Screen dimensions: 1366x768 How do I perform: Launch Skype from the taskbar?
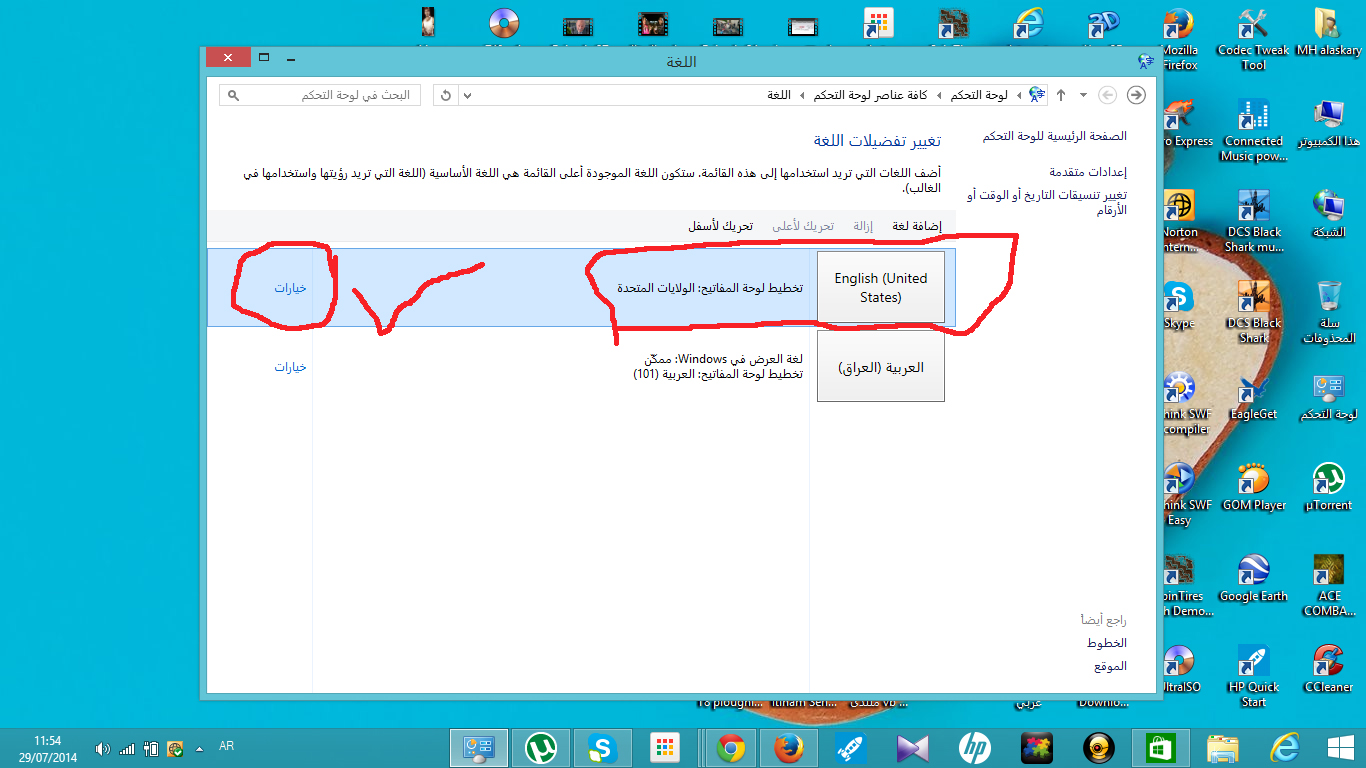pyautogui.click(x=603, y=746)
